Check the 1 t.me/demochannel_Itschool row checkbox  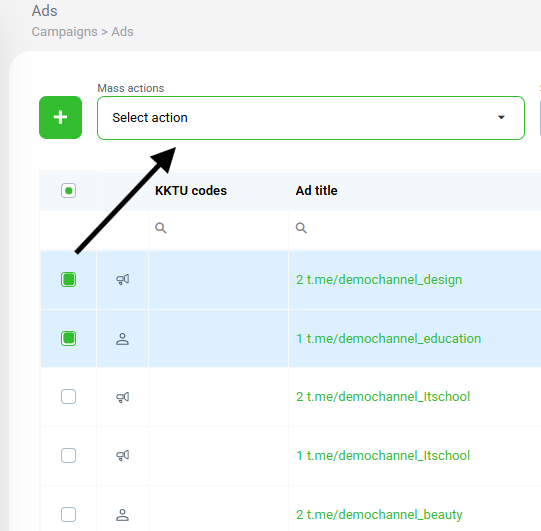pos(68,455)
